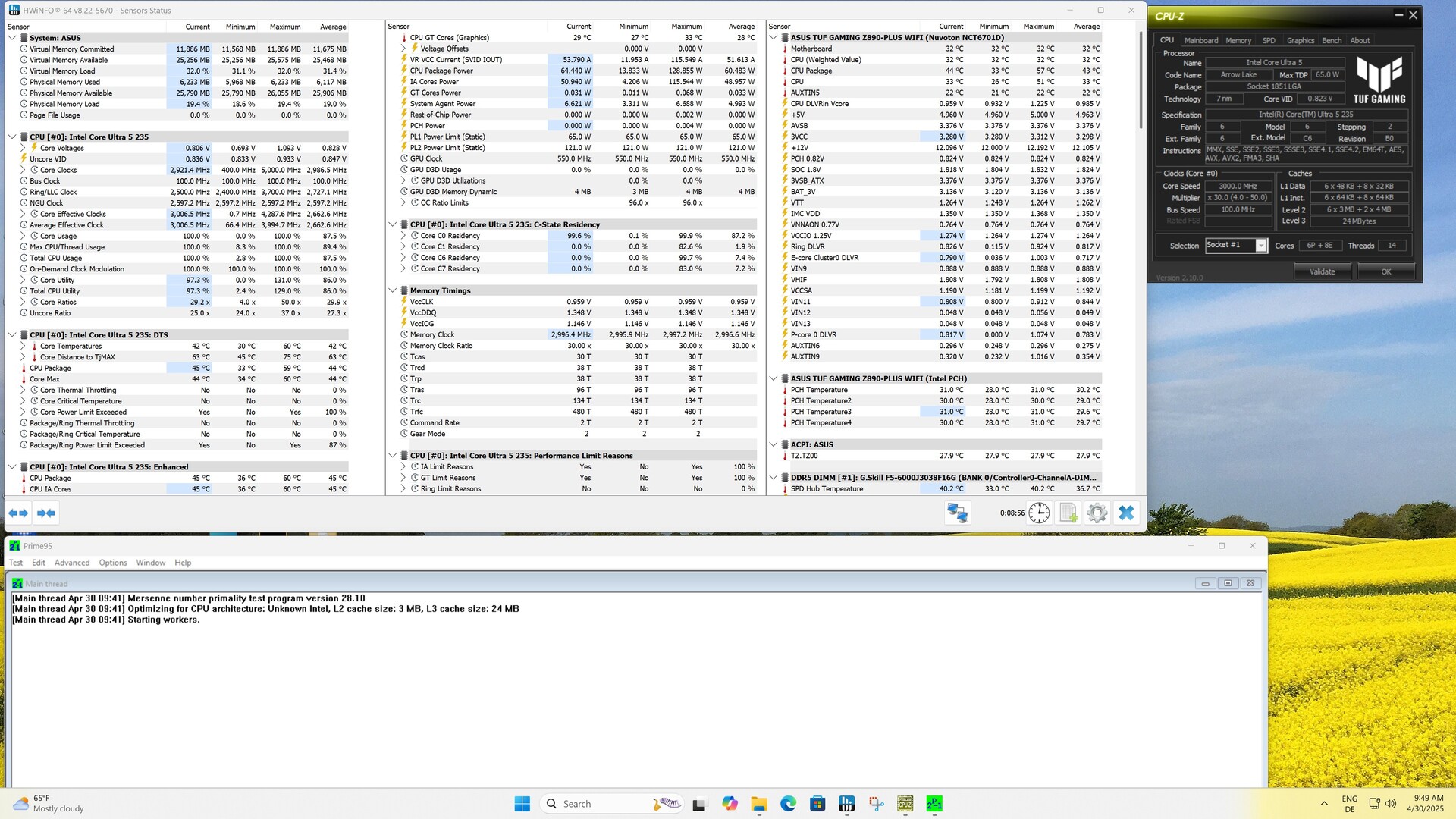Expand the Core Temperatures row
The width and height of the screenshot is (1456, 819).
click(23, 347)
